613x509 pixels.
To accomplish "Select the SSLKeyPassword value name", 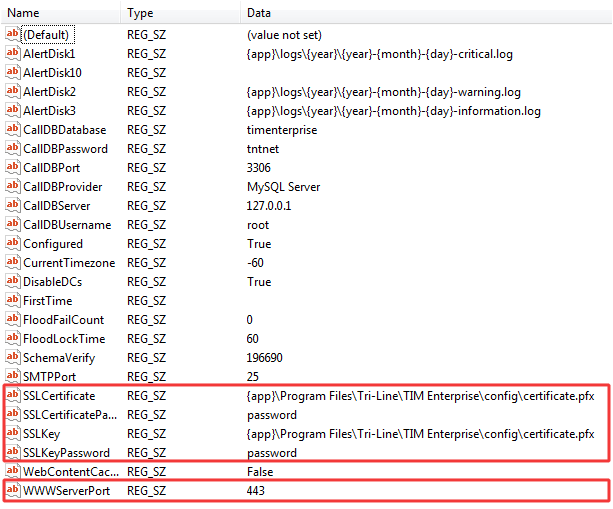I will pos(66,453).
